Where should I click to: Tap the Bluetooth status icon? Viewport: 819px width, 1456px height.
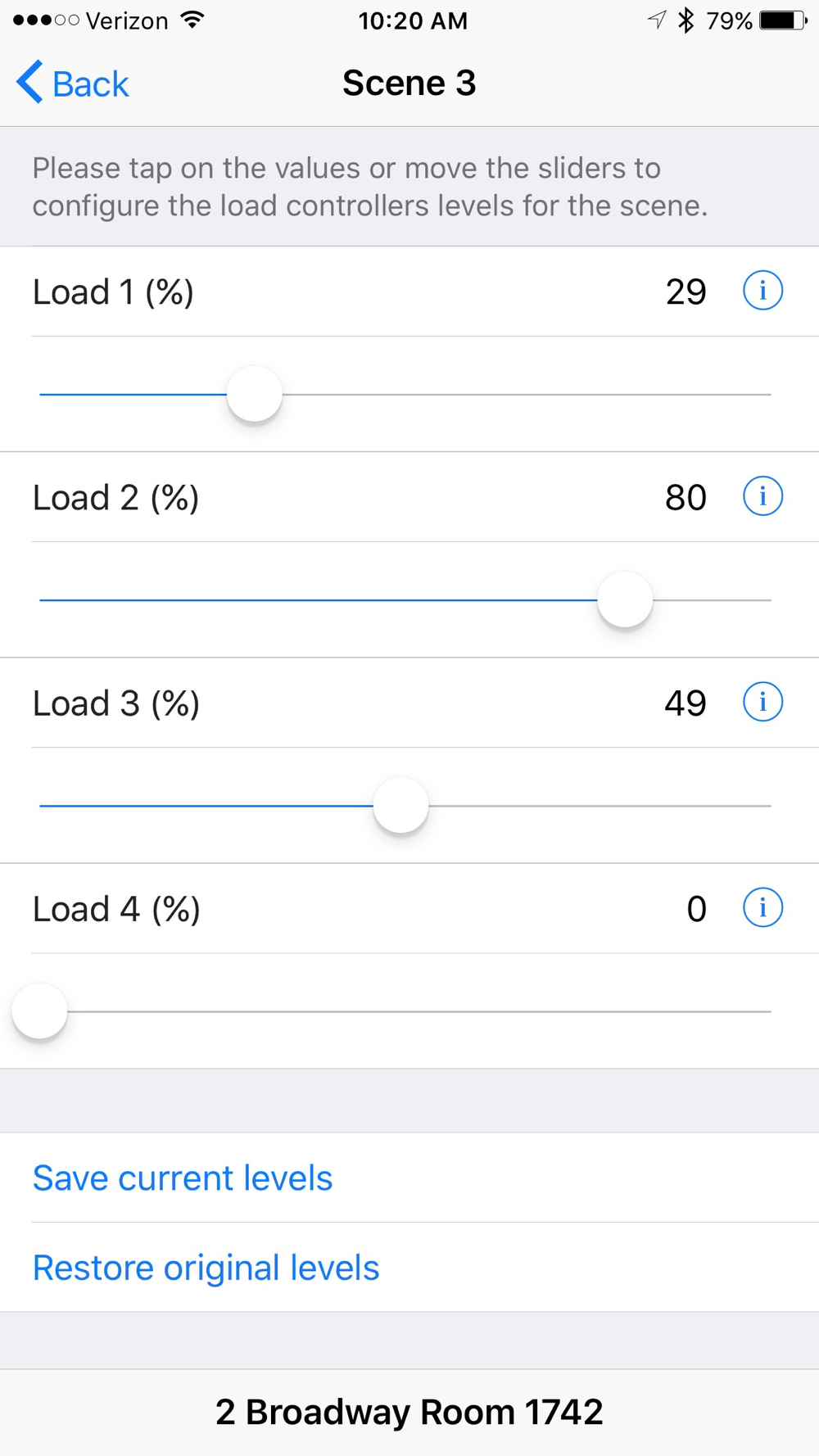click(x=686, y=20)
